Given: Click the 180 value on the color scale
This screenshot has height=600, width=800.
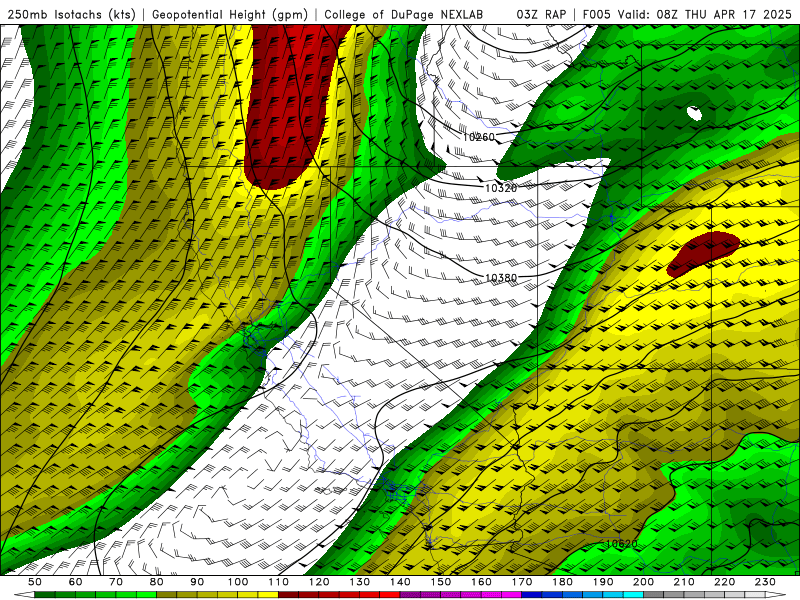Looking at the screenshot, I should (562, 582).
